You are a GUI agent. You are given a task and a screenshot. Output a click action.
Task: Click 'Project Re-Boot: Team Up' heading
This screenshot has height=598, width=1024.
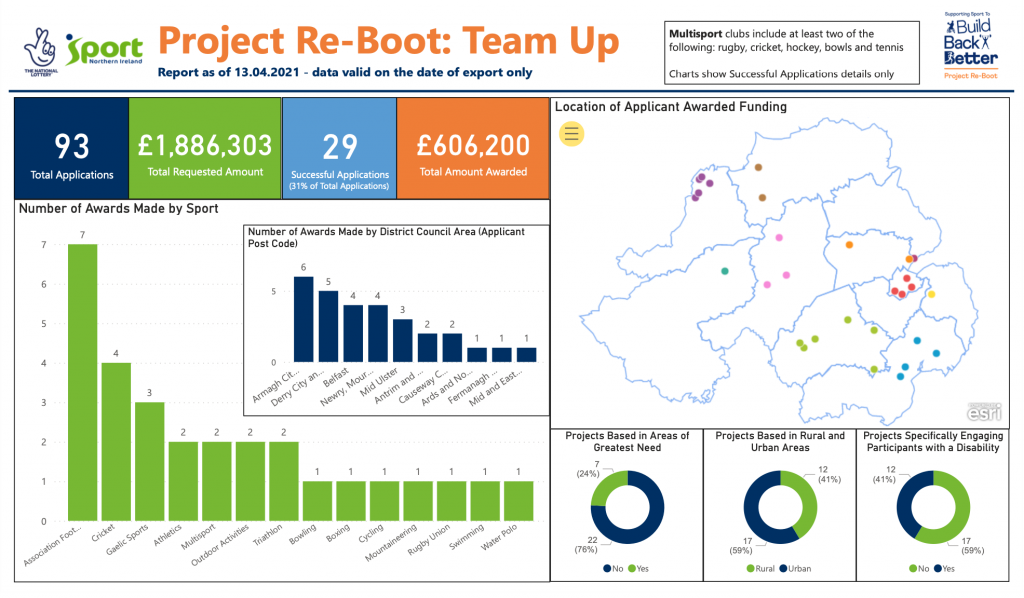[389, 40]
